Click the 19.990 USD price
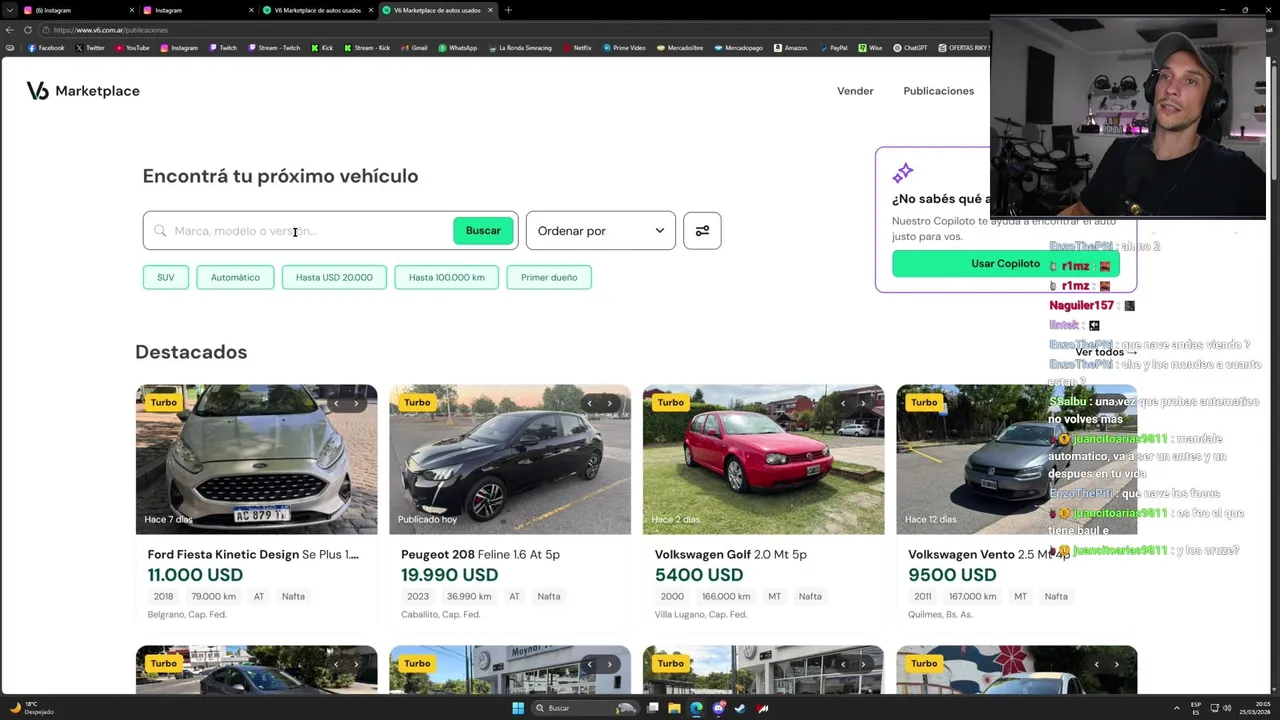Viewport: 1280px width, 720px height. point(449,575)
